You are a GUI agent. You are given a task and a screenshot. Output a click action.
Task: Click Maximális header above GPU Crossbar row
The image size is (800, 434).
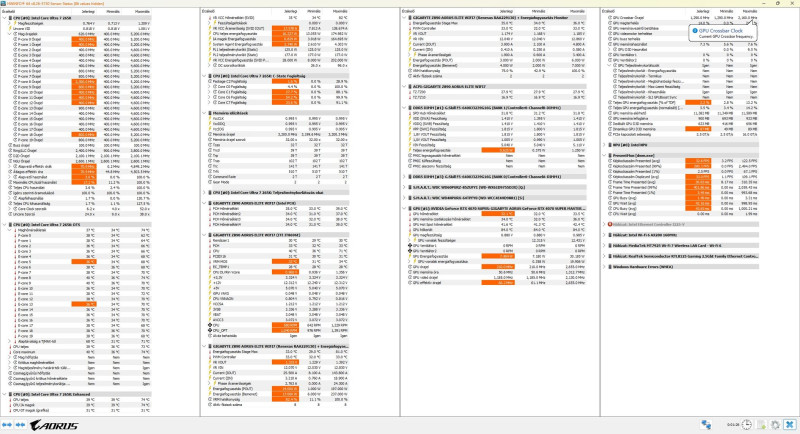749,11
